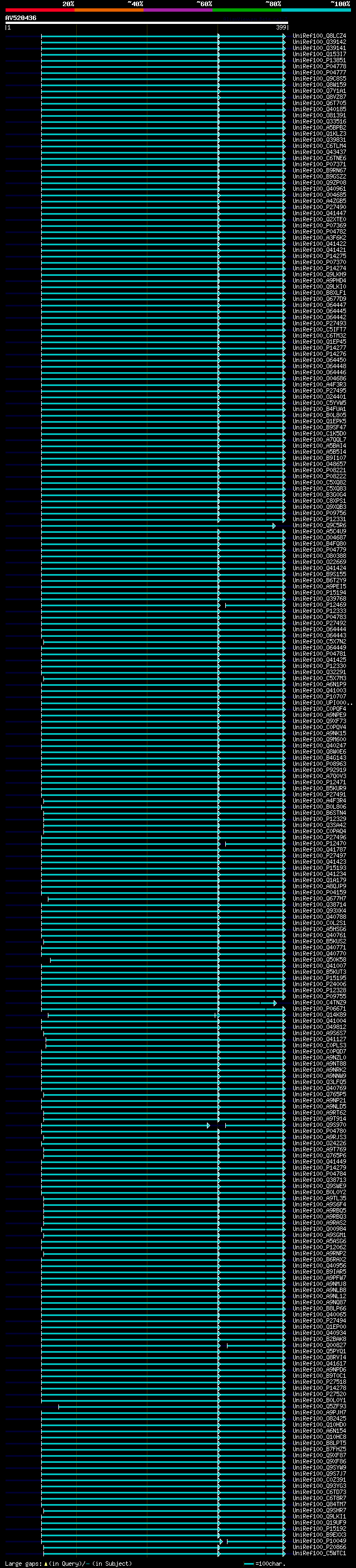The height and width of the screenshot is (1568, 356).
Task: Select the UniRef100_Q2XTE0 label
Action: (319, 219)
